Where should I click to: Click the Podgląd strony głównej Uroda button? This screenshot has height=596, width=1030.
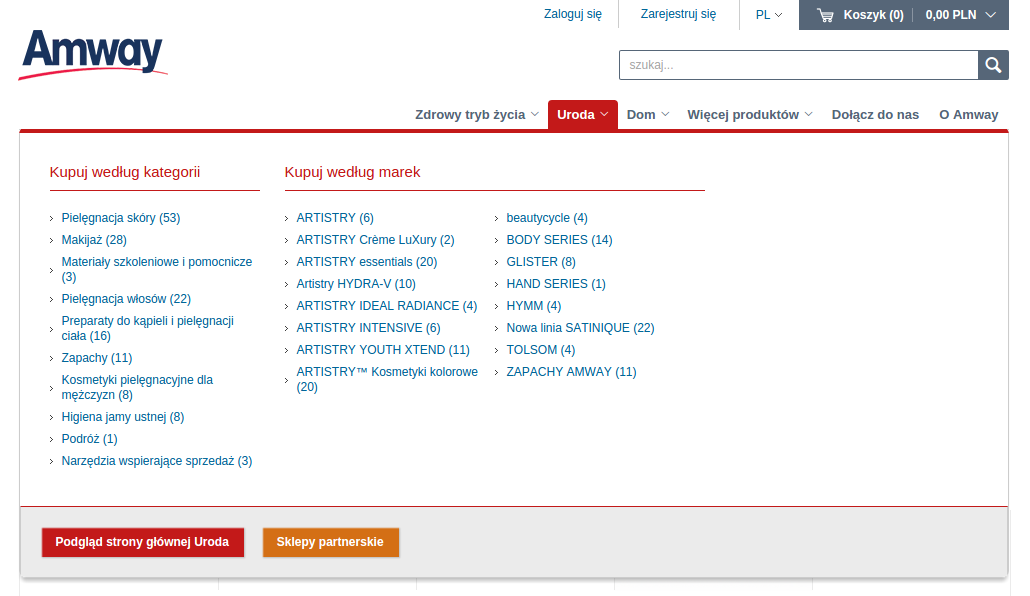[x=143, y=542]
